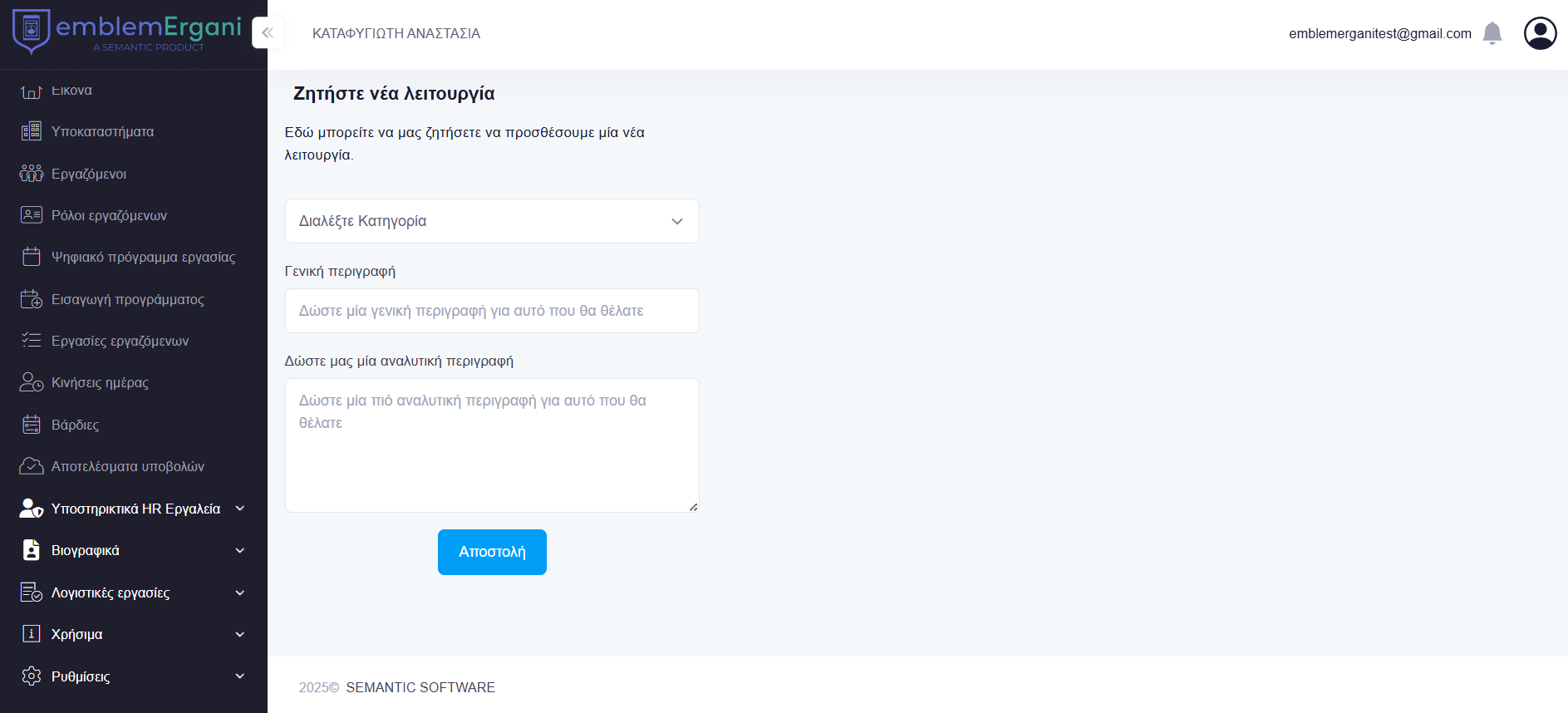Expand the Λογιστικές εργασίες submenu

coord(240,593)
